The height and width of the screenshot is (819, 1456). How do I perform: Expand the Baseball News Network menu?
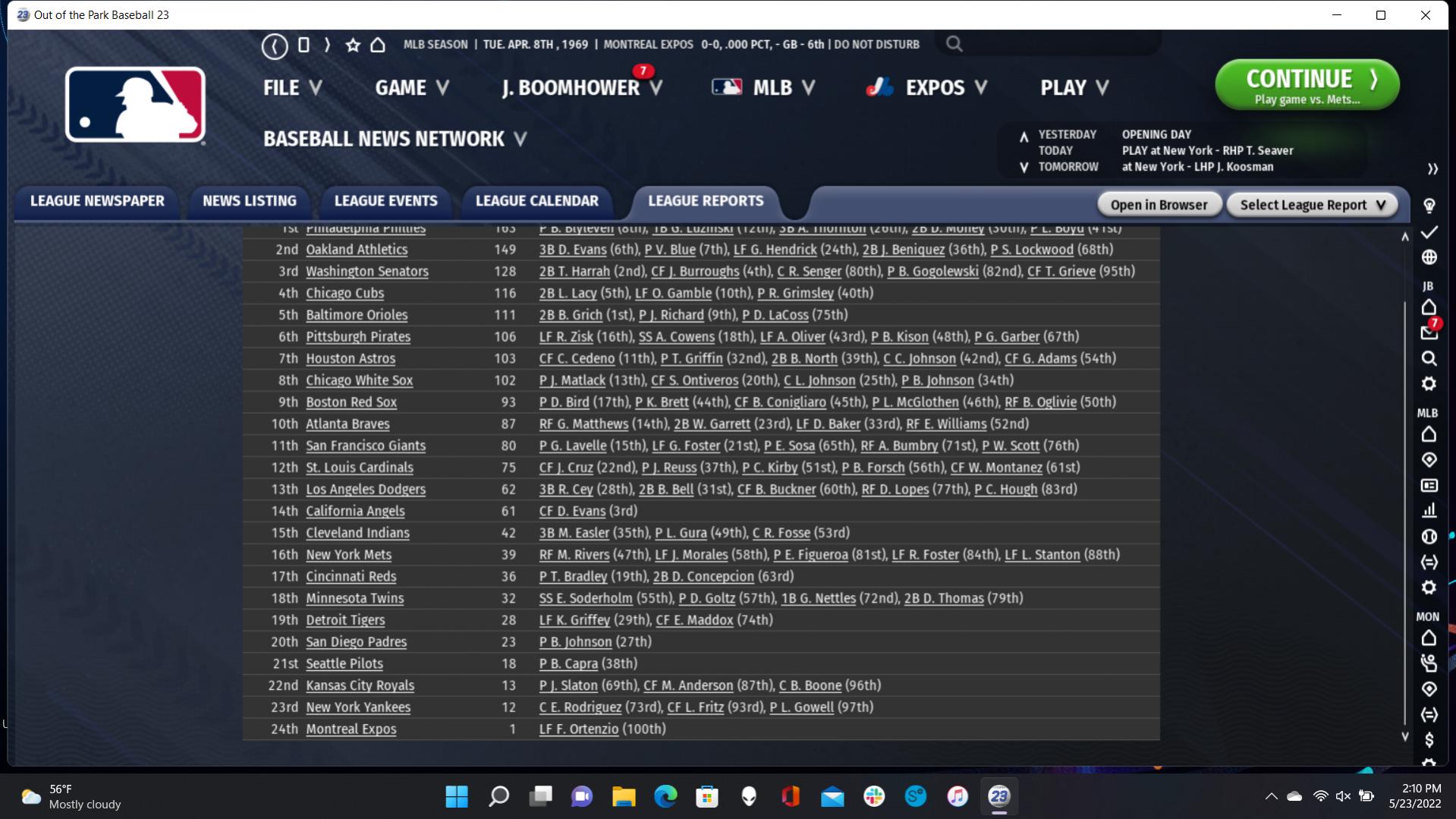point(395,139)
